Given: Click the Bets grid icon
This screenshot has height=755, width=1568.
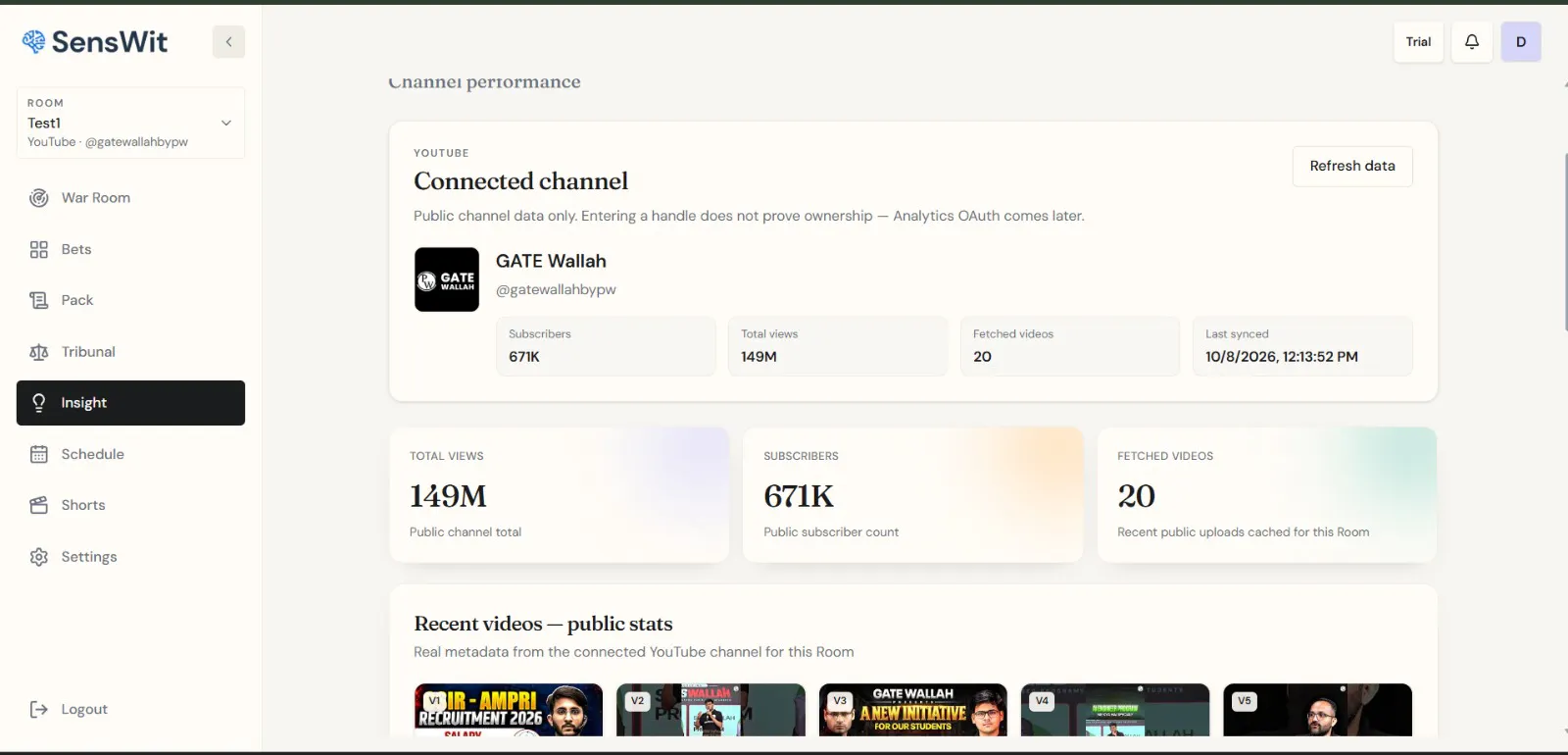Looking at the screenshot, I should tap(39, 249).
